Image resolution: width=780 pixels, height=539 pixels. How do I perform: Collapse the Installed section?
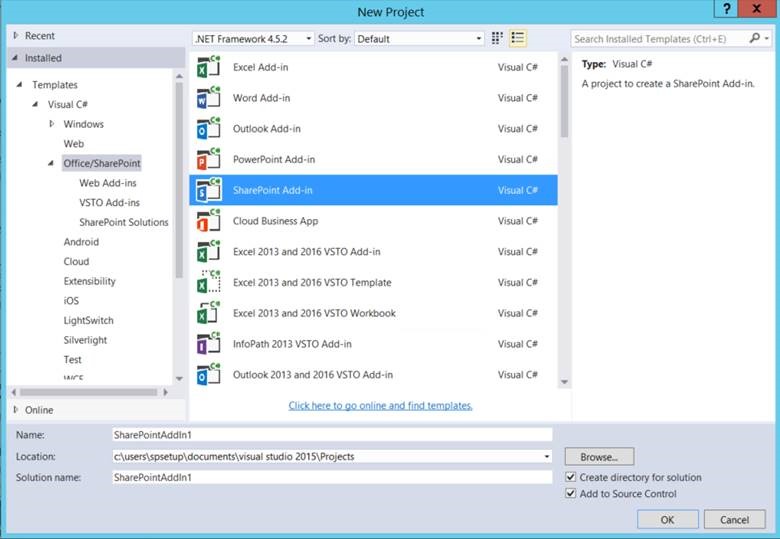[x=15, y=58]
